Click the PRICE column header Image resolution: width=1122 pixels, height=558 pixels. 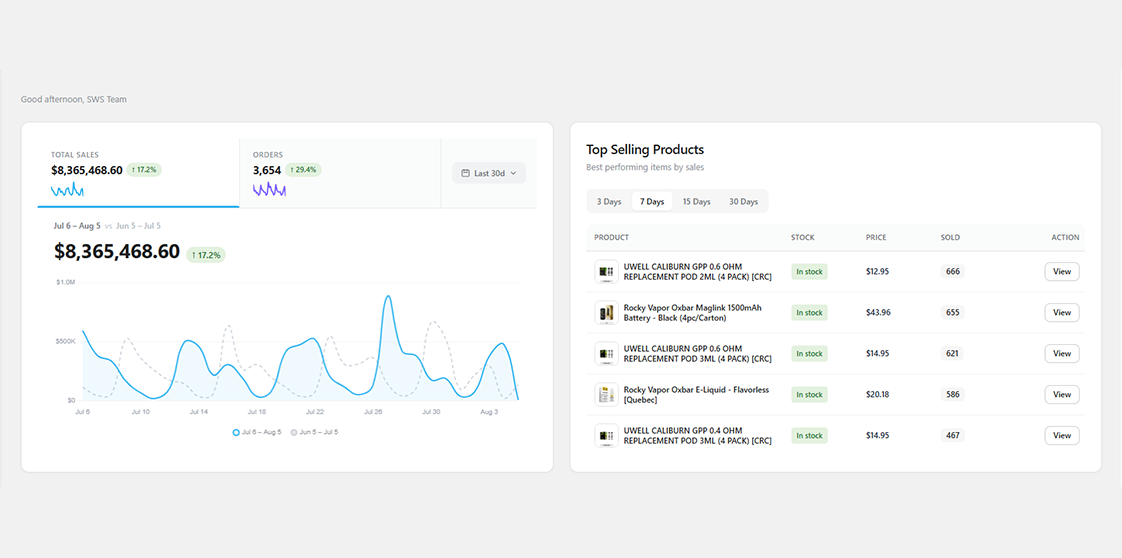tap(877, 238)
